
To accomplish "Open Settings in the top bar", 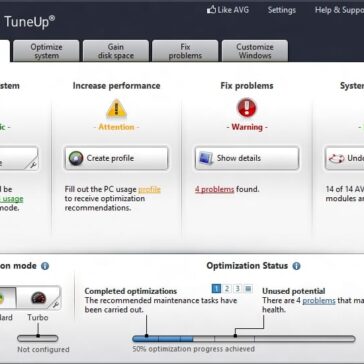I will coord(282,10).
